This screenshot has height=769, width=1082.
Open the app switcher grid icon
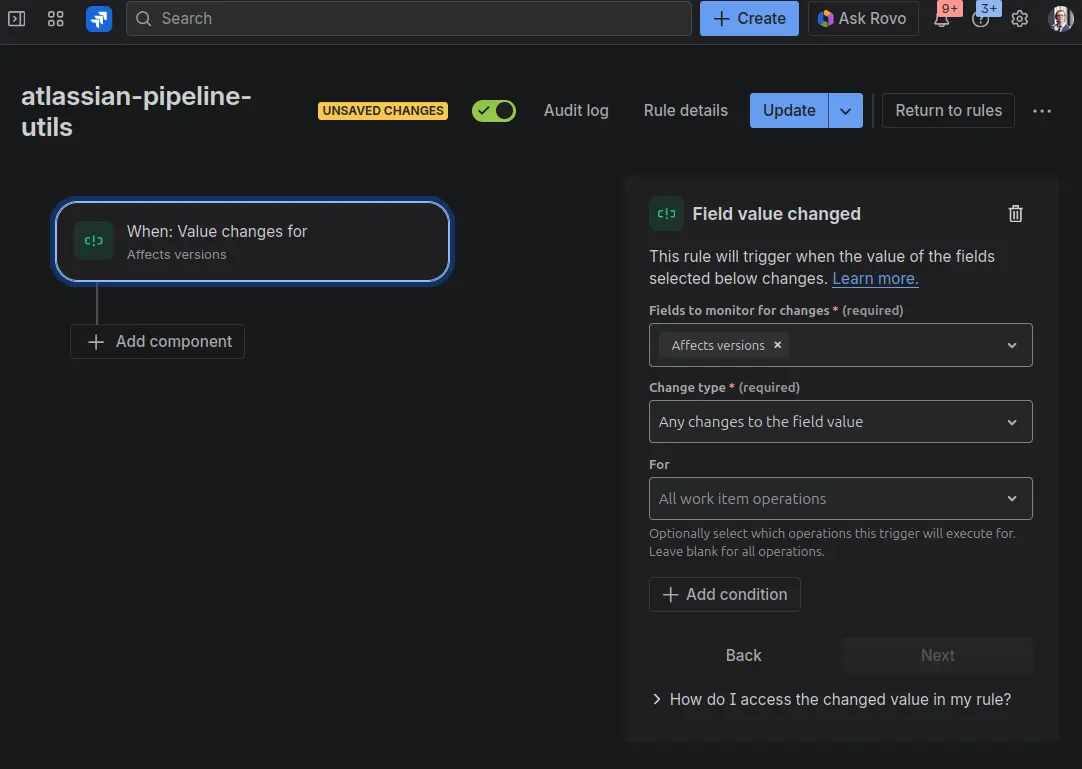56,19
